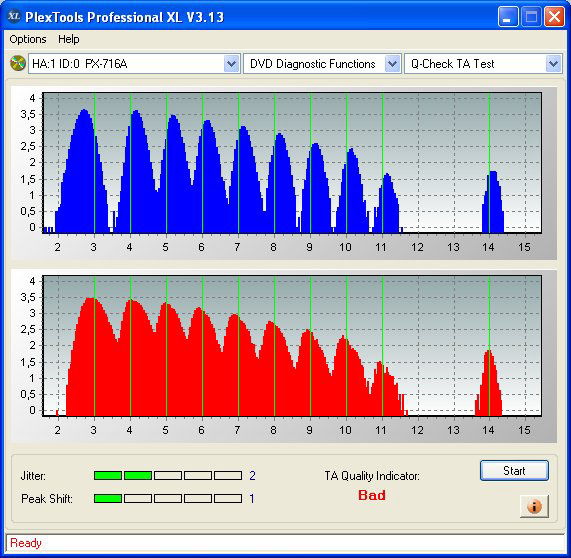Viewport: 571px width, 558px height.
Task: Click the red peak at 14 in bottom graph
Action: click(x=489, y=383)
